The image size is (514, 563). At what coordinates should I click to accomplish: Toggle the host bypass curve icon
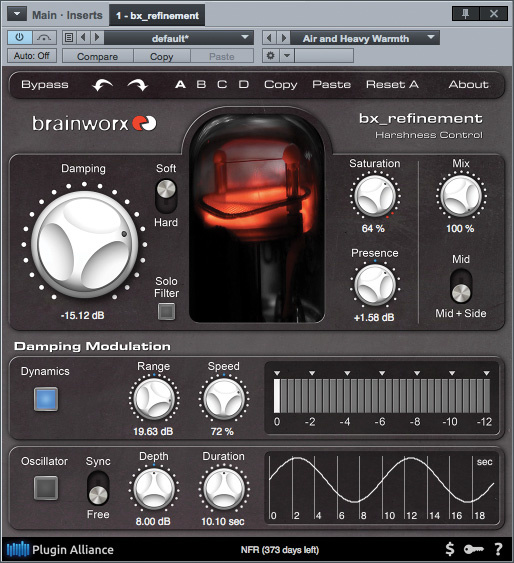click(x=44, y=37)
